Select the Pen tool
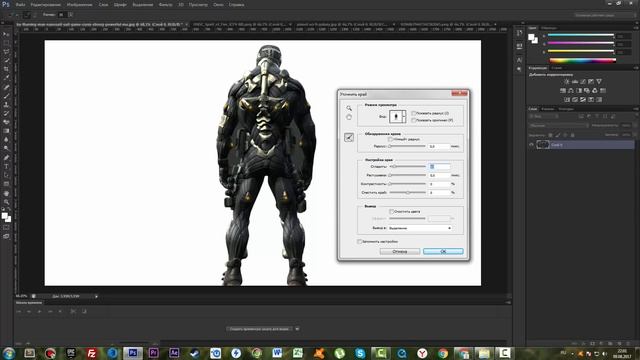 (6, 158)
